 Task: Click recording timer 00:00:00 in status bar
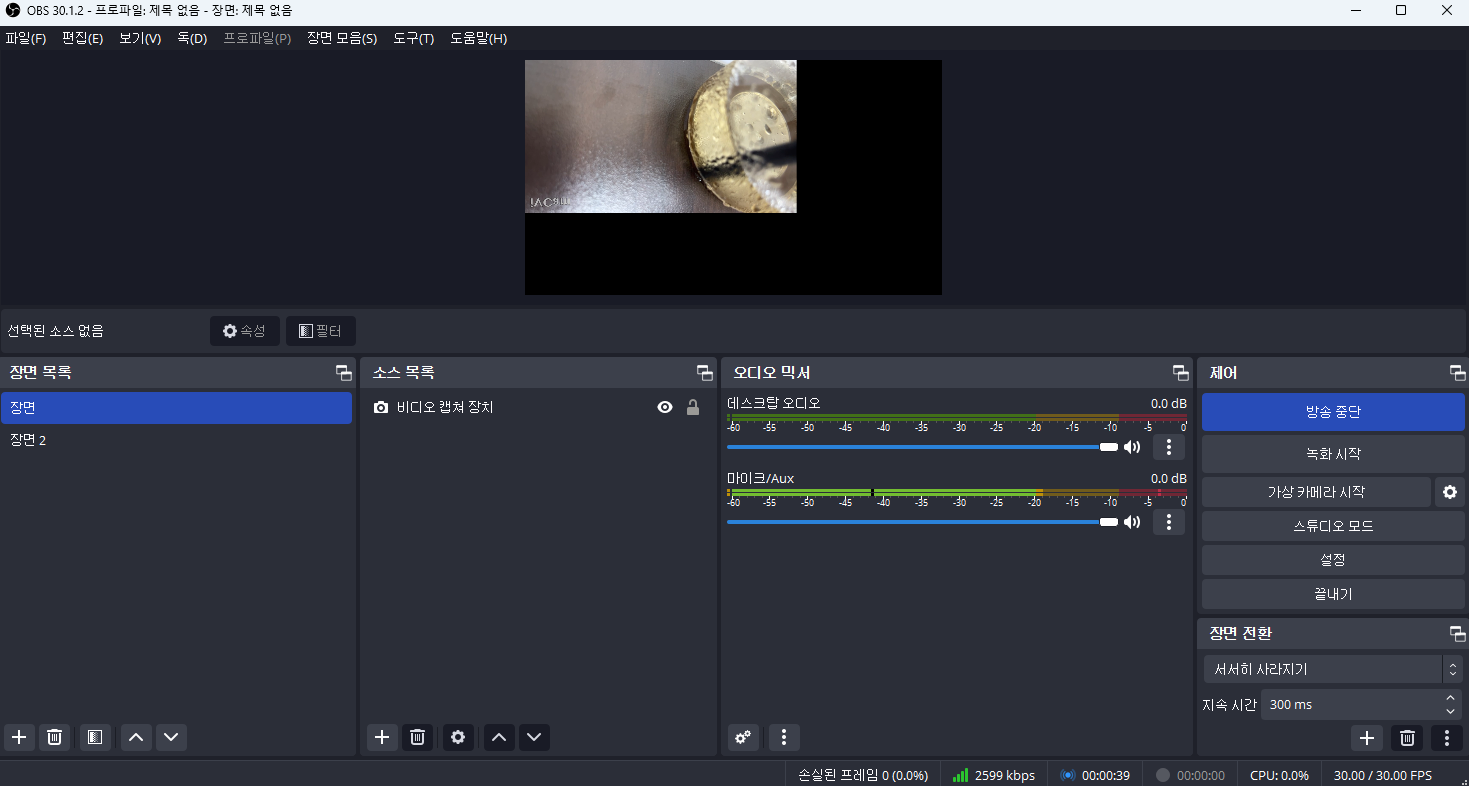(1190, 775)
